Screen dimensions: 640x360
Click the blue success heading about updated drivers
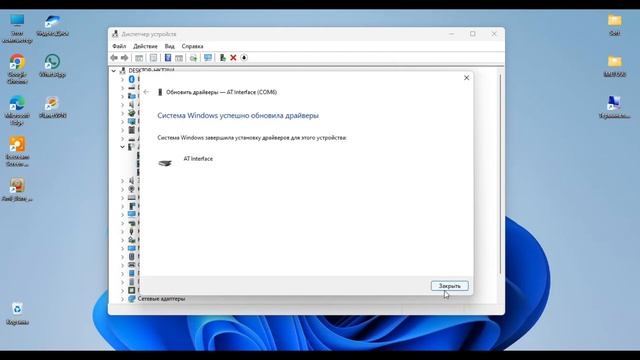[238, 116]
